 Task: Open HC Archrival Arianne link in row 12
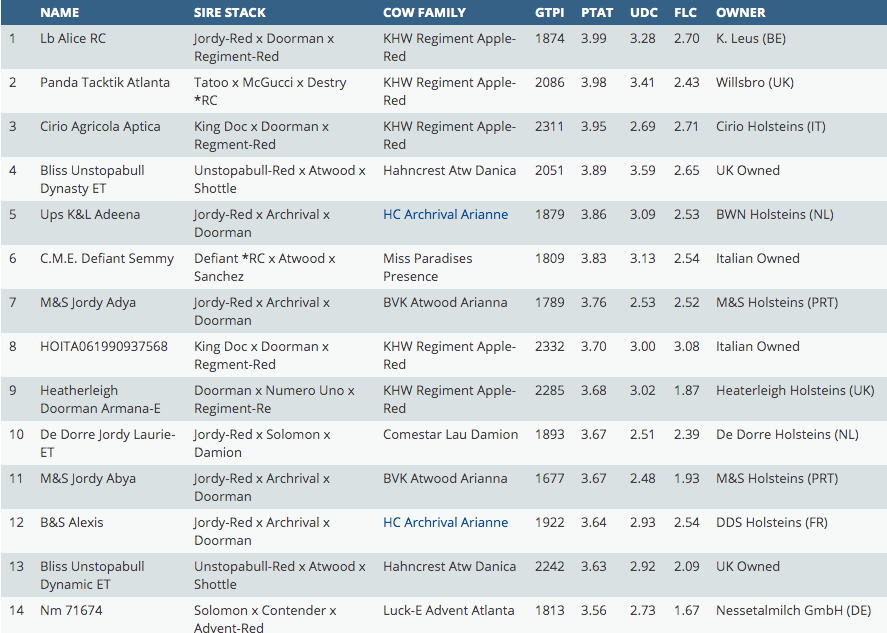click(x=445, y=522)
